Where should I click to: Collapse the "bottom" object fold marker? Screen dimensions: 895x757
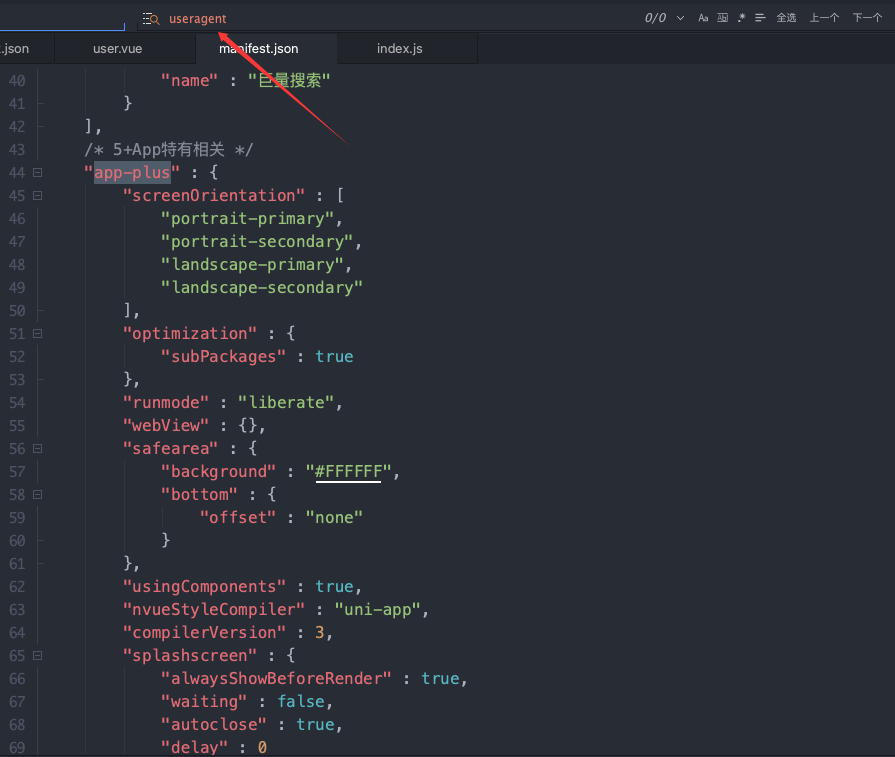(38, 495)
